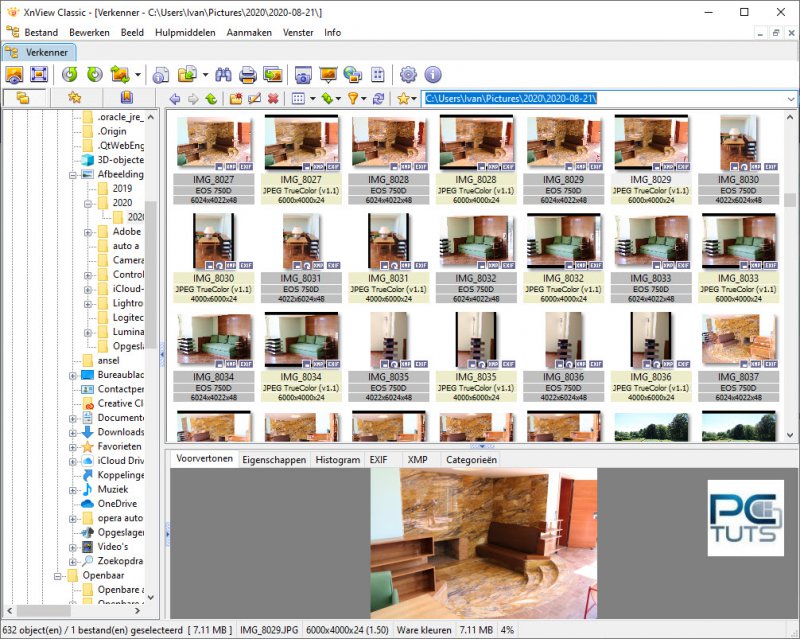Switch to the Histogram tab

click(x=337, y=459)
